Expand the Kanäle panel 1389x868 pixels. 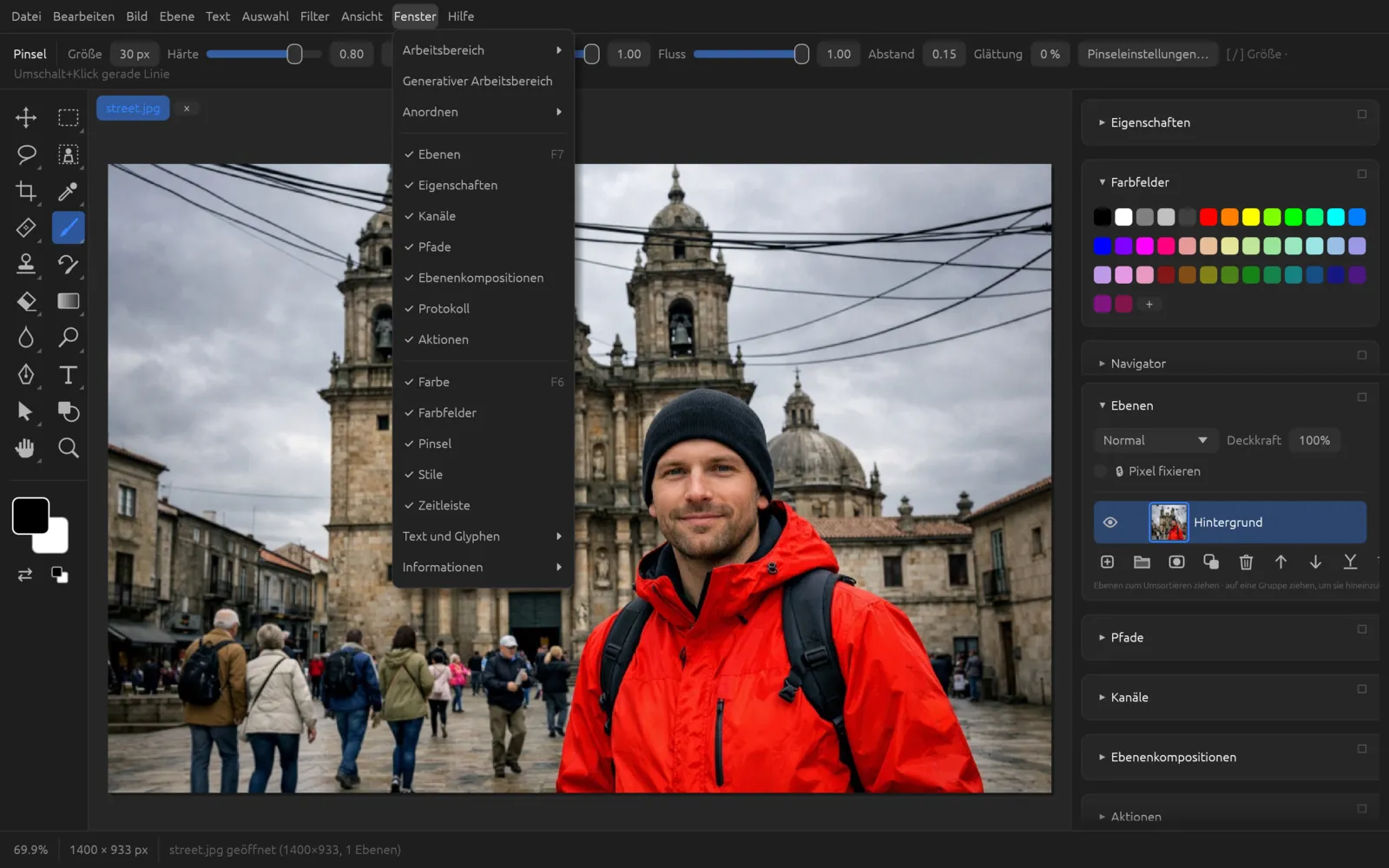pyautogui.click(x=1129, y=697)
